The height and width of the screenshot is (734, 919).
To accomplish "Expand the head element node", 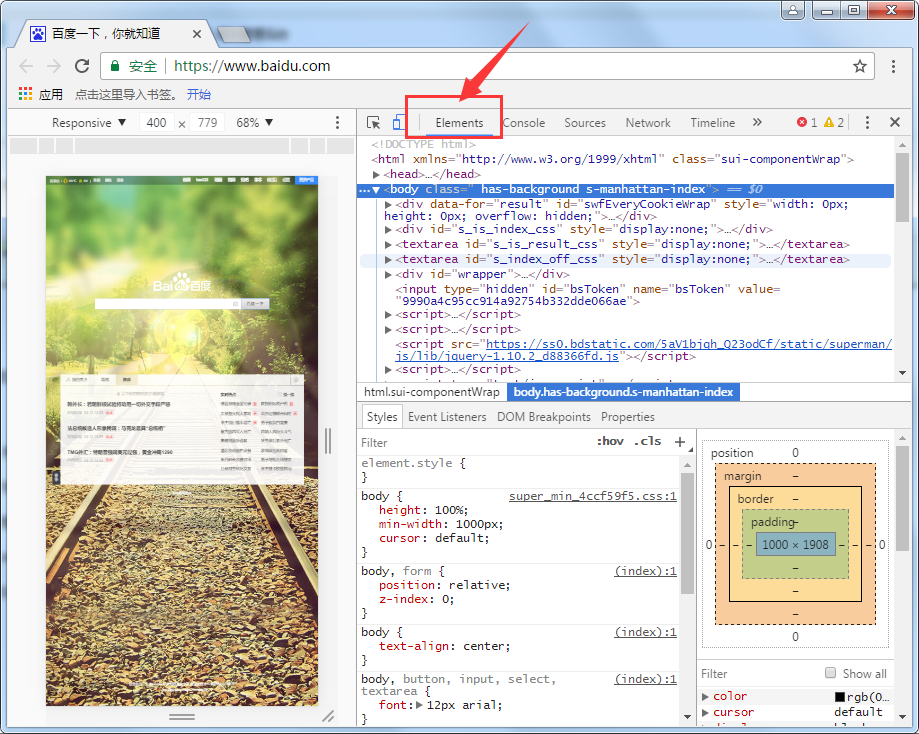I will (377, 175).
